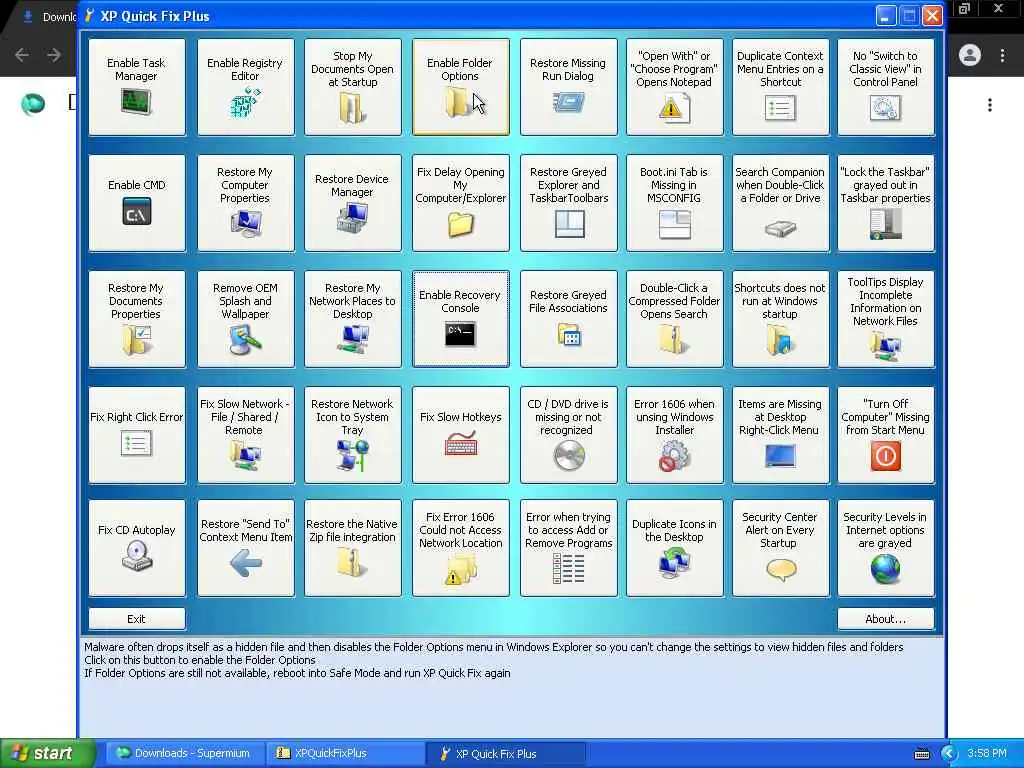Click the Enable Task Manager tile
This screenshot has width=1024, height=768.
[137, 87]
